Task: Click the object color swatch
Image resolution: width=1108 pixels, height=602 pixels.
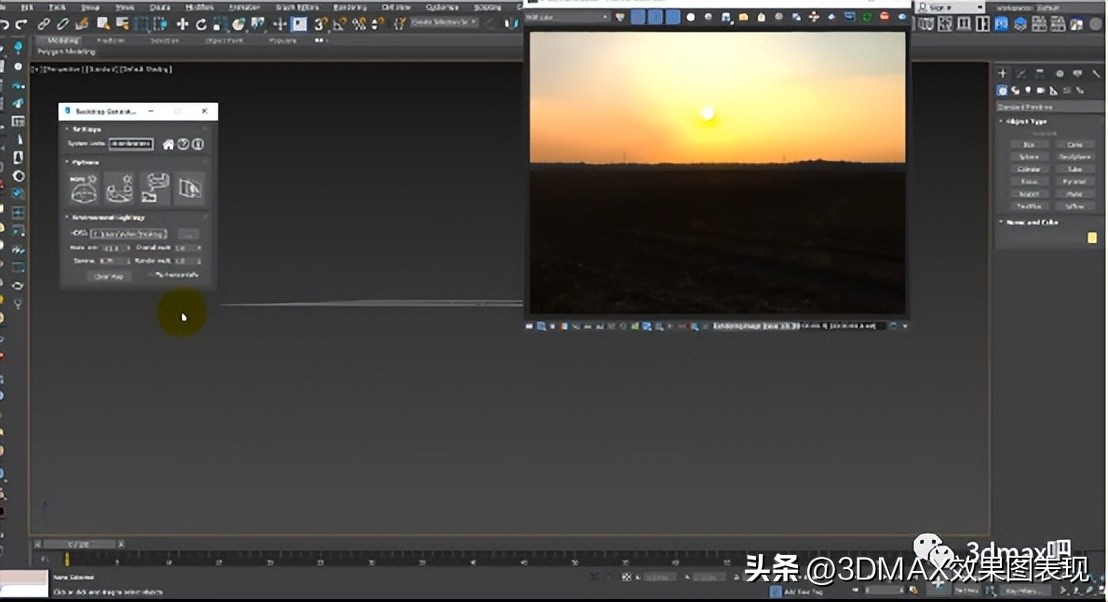Action: coord(1092,236)
